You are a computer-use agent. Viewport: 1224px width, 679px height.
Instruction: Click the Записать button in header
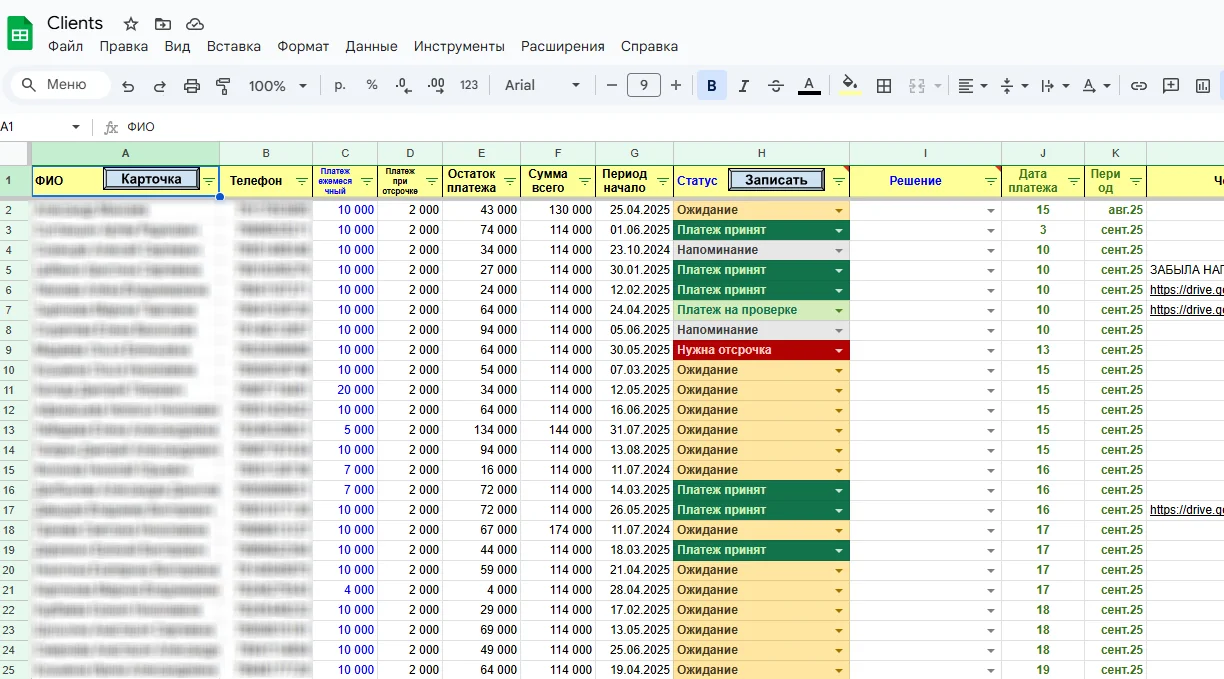[x=776, y=180]
